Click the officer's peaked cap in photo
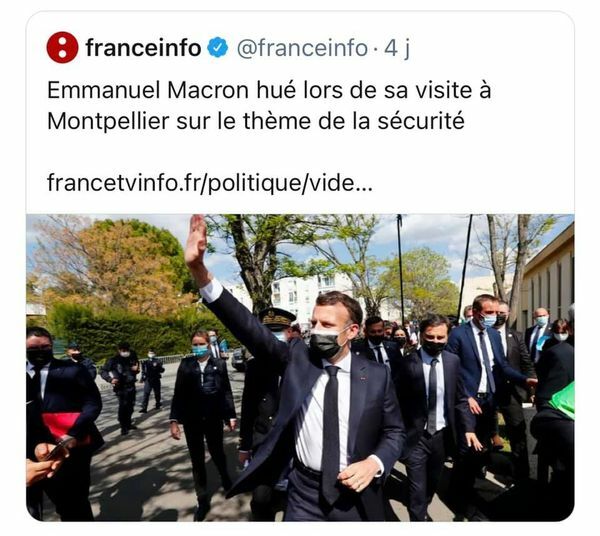This screenshot has height=536, width=600. pyautogui.click(x=277, y=318)
